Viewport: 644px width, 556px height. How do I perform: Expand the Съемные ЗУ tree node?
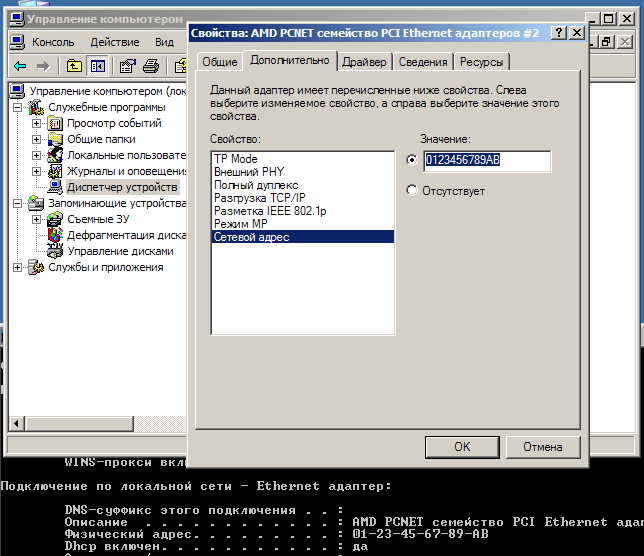pyautogui.click(x=37, y=220)
